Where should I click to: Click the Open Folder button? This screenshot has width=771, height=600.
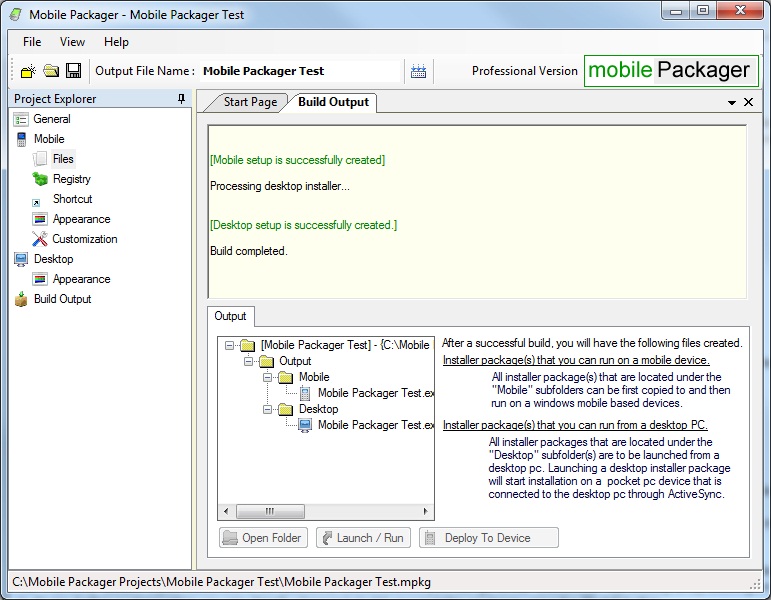tap(263, 538)
